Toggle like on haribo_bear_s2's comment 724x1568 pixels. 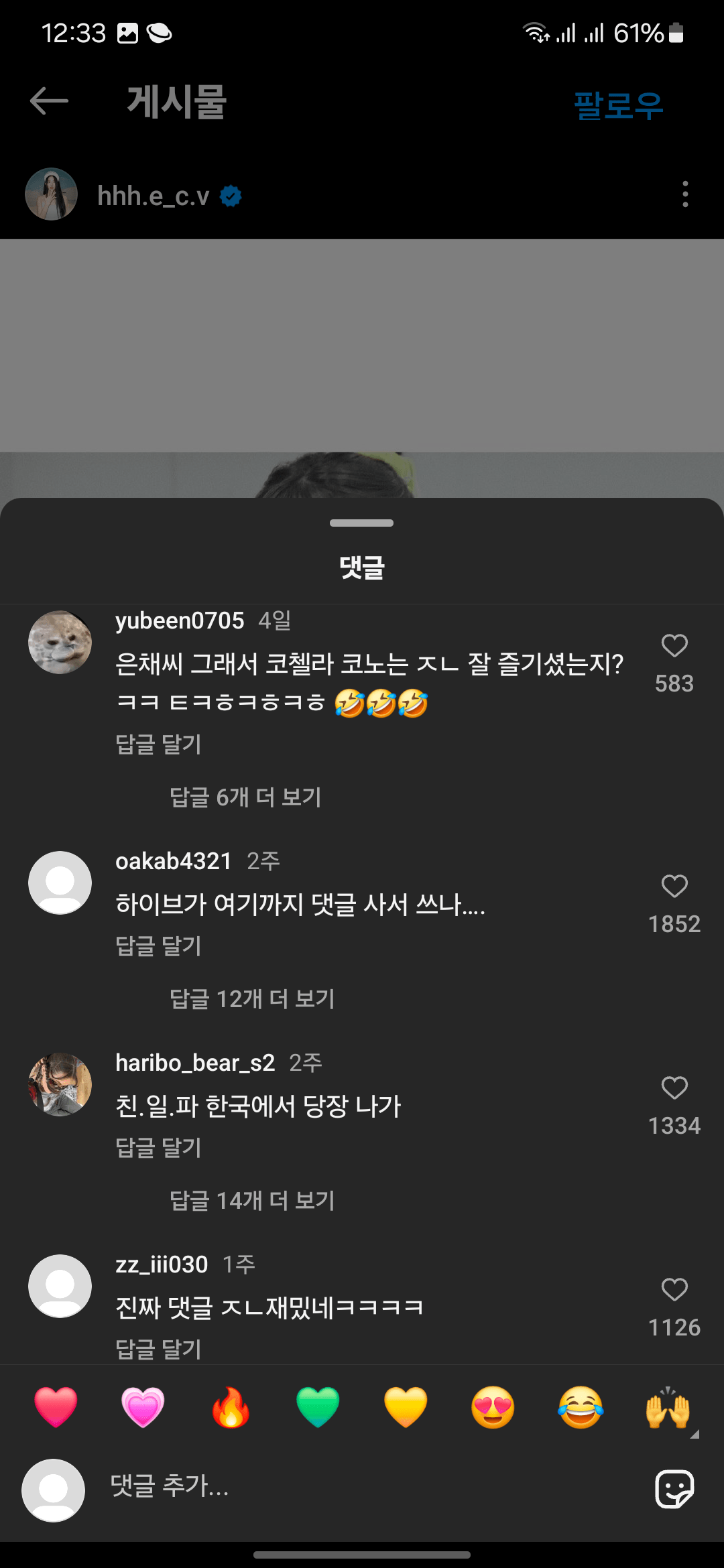coord(674,1088)
